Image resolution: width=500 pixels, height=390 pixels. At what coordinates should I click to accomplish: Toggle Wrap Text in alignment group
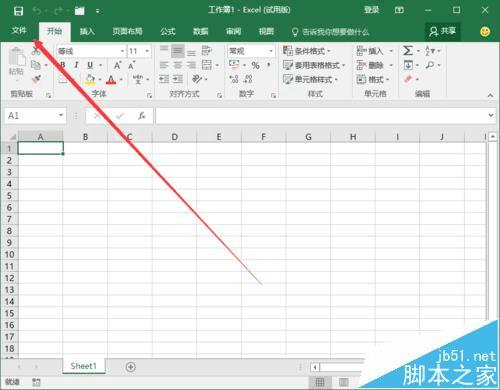[x=207, y=51]
